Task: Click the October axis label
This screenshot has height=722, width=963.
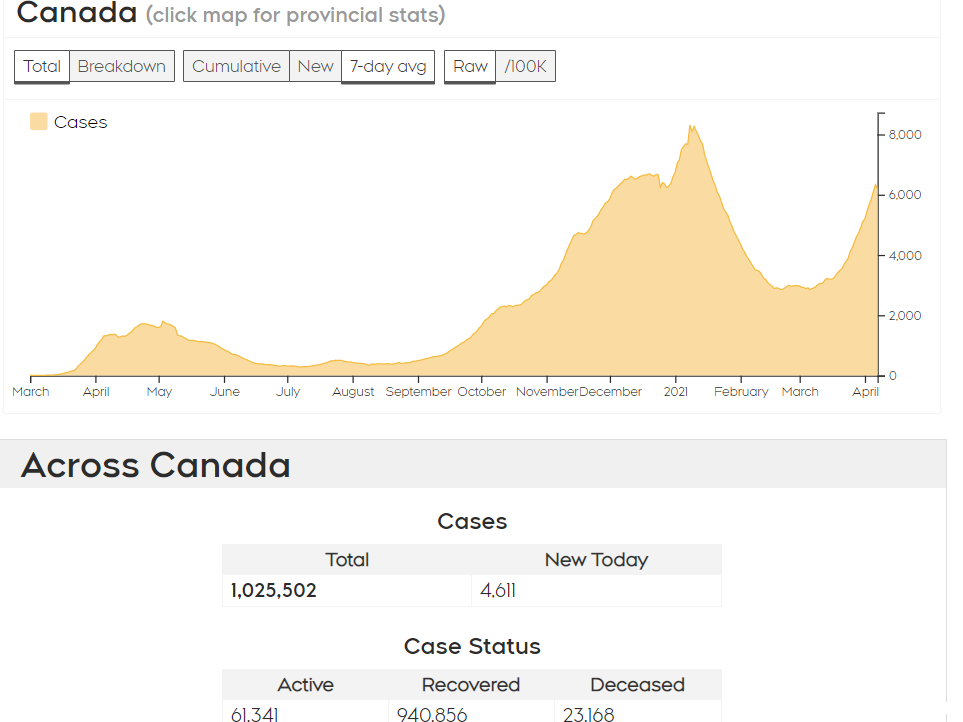Action: pos(482,392)
